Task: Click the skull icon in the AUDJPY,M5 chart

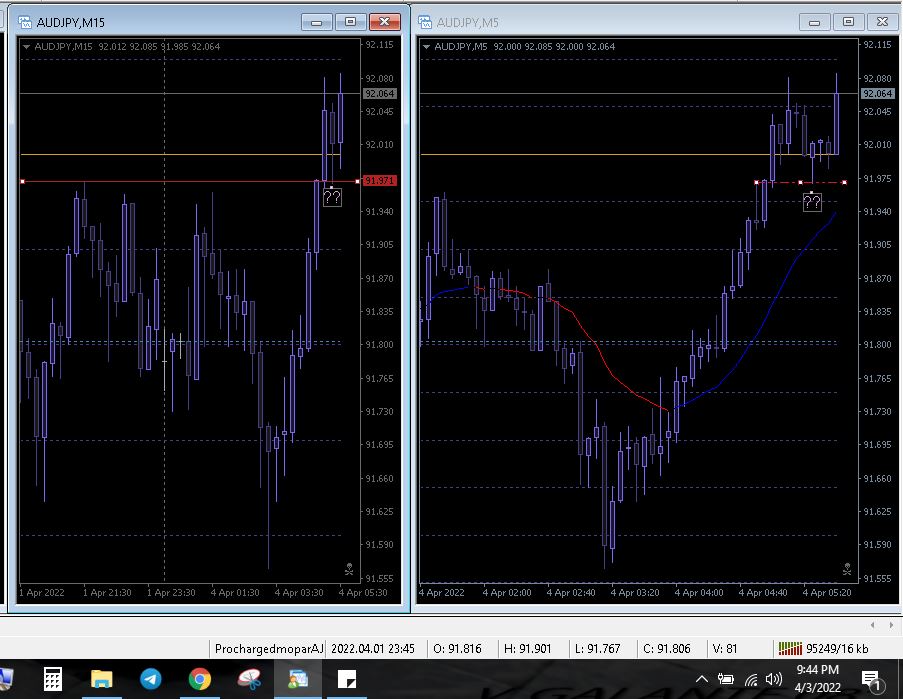Action: click(x=847, y=570)
